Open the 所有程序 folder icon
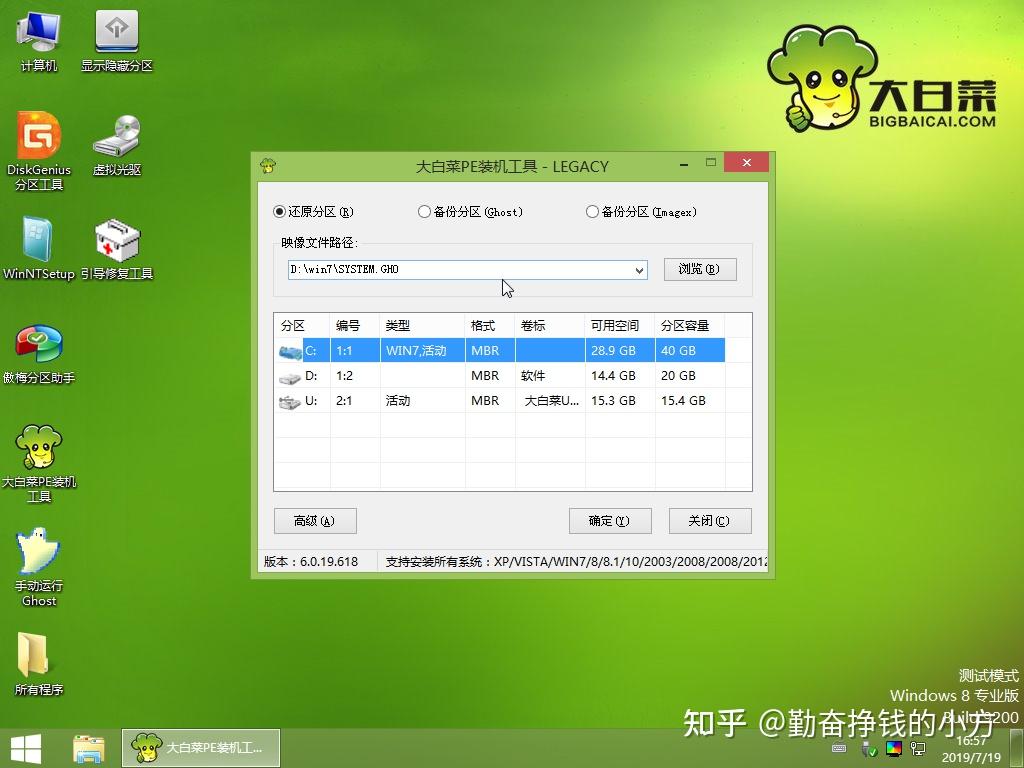The width and height of the screenshot is (1024, 768). point(39,664)
